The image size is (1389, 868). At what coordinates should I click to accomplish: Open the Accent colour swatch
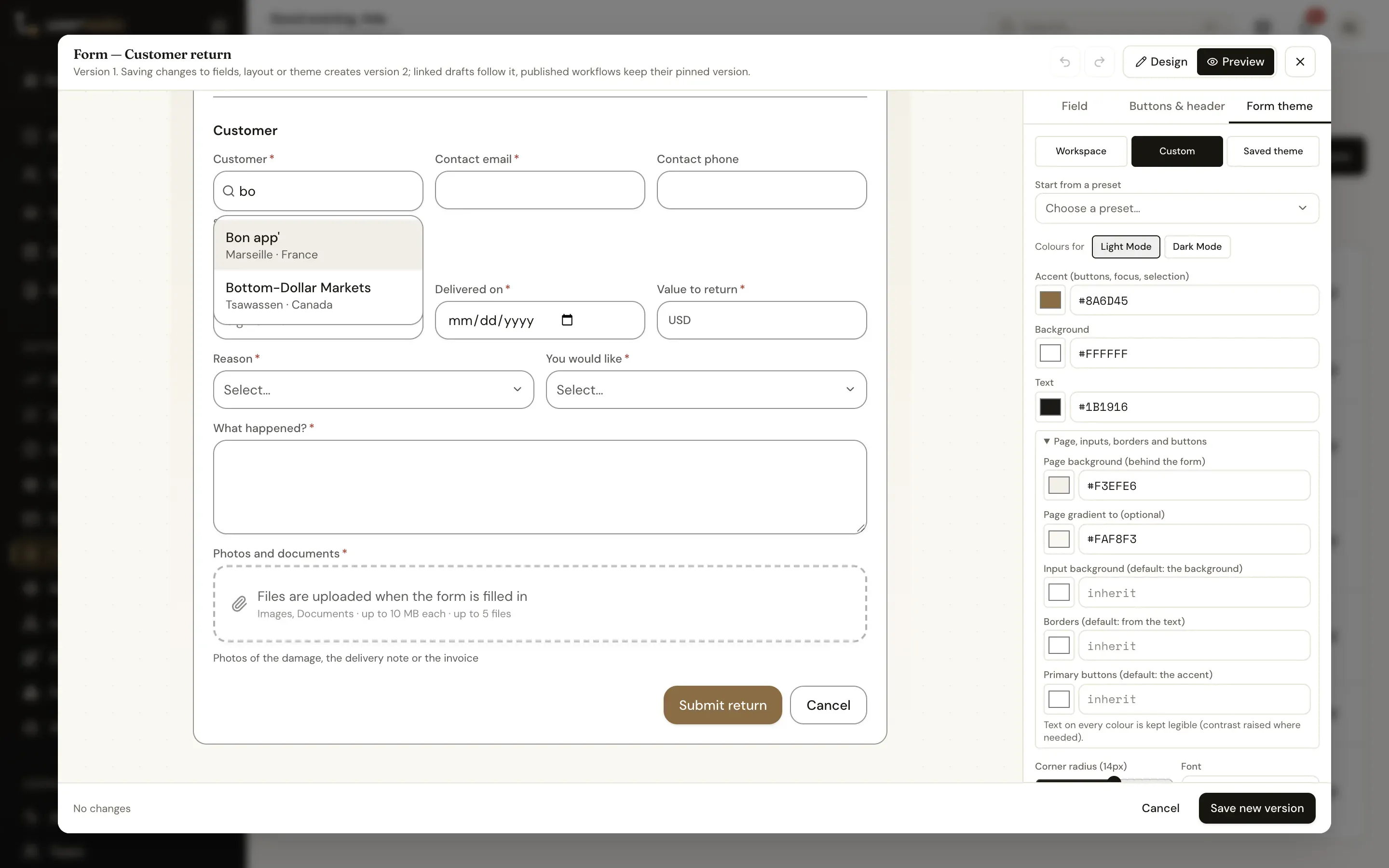[x=1050, y=299]
